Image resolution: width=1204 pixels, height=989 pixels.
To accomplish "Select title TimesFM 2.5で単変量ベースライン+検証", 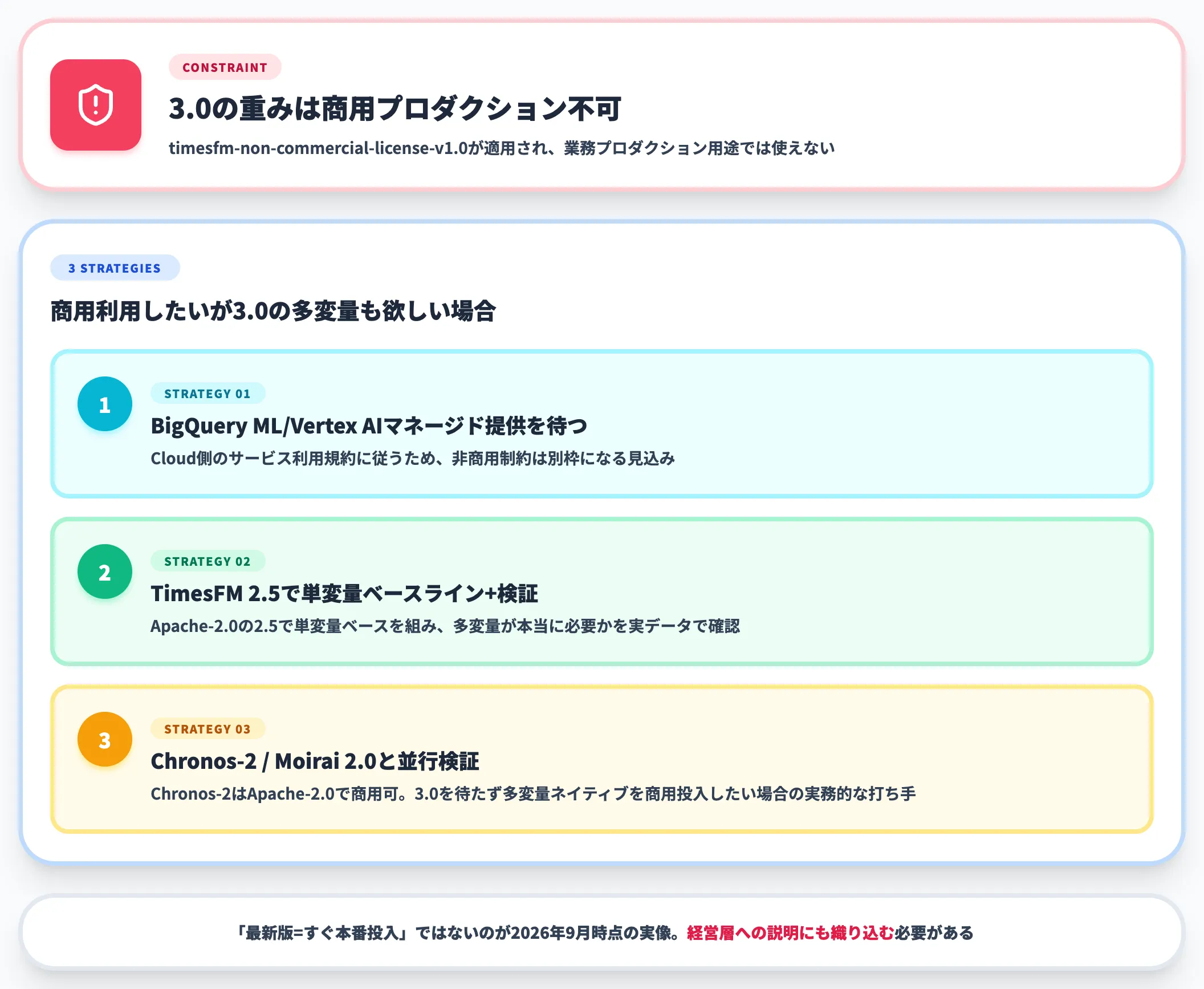I will pos(344,594).
